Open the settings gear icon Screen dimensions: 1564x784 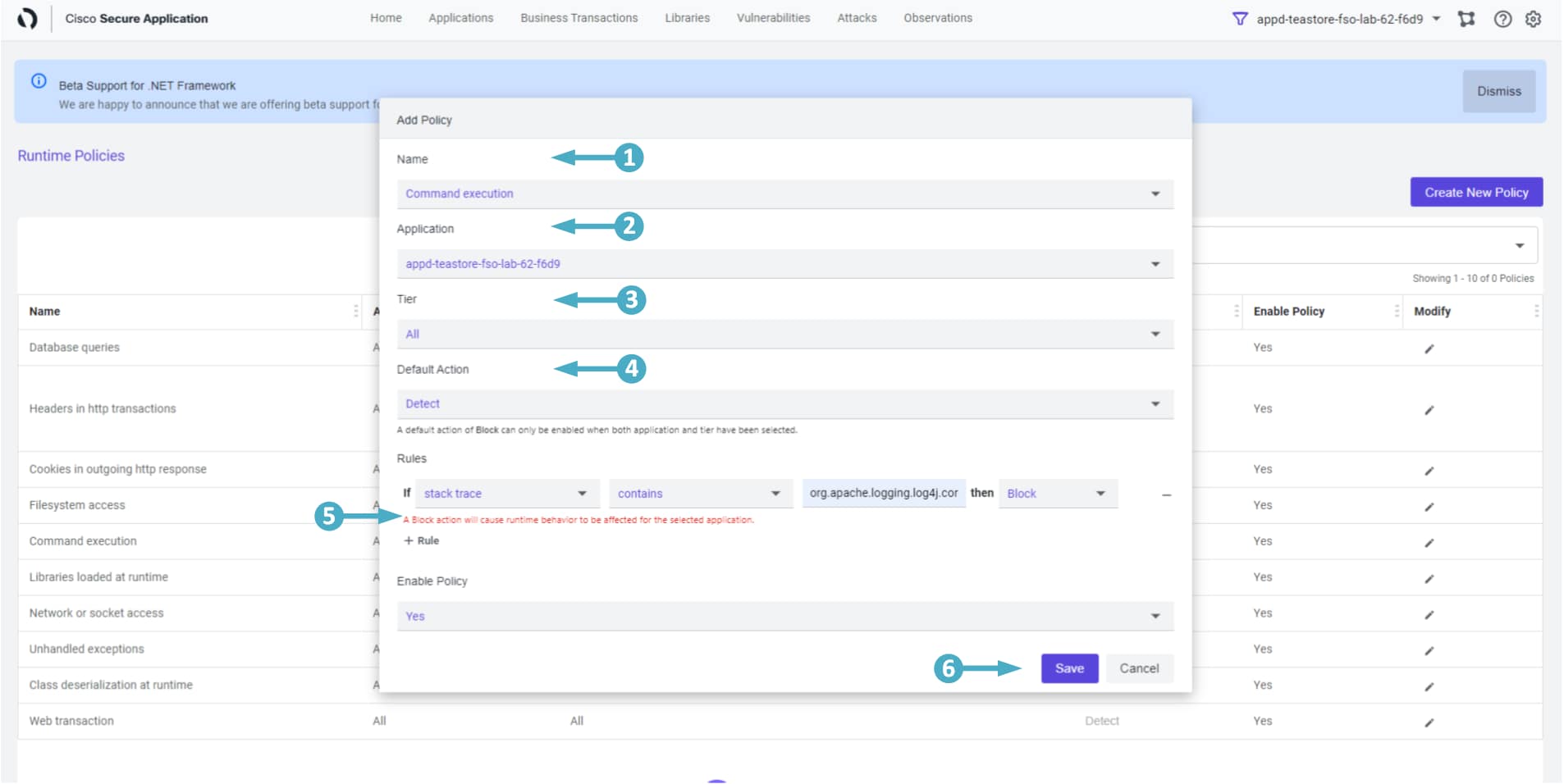[1533, 19]
